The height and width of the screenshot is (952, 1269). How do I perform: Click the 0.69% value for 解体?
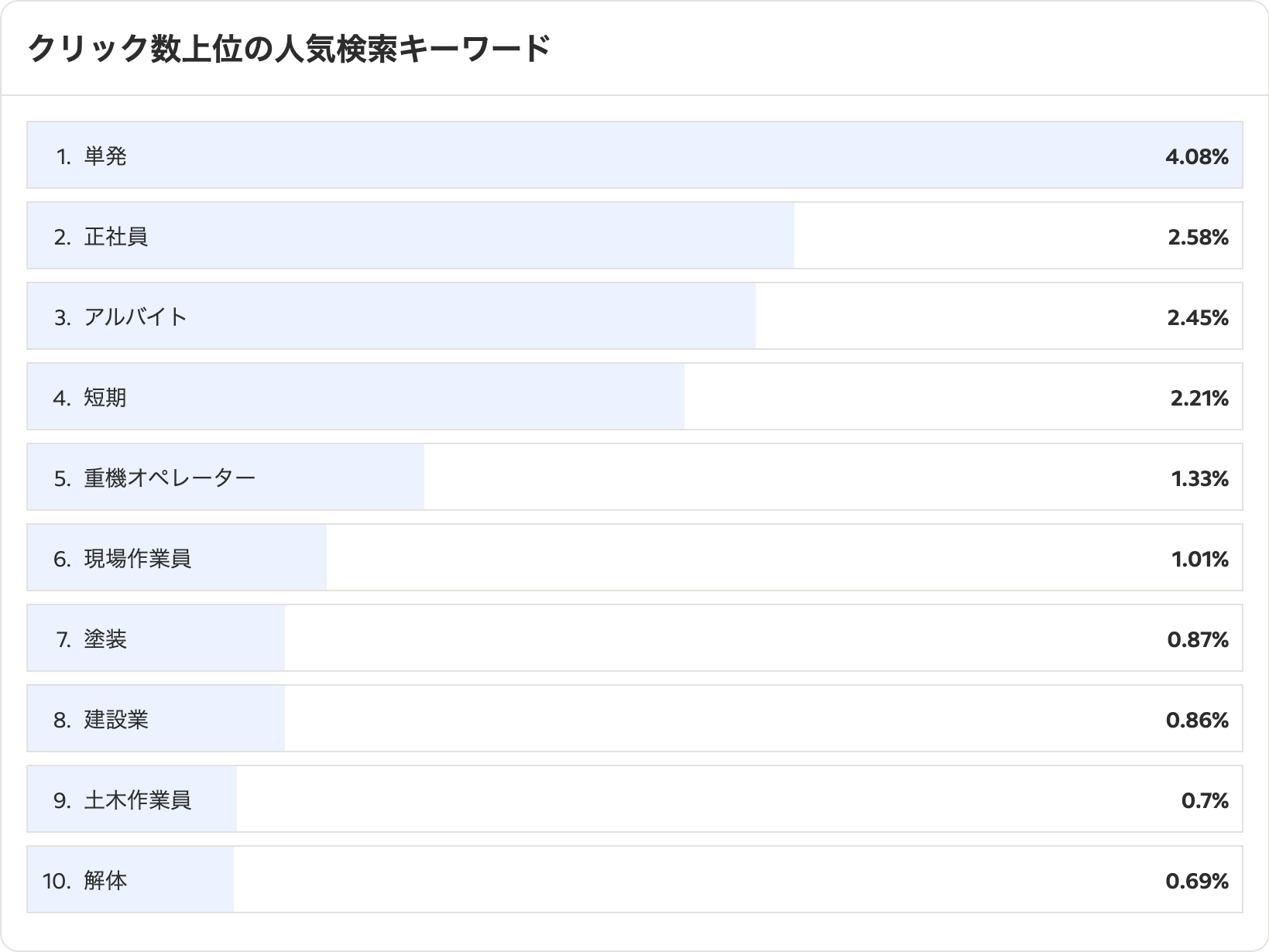1197,882
